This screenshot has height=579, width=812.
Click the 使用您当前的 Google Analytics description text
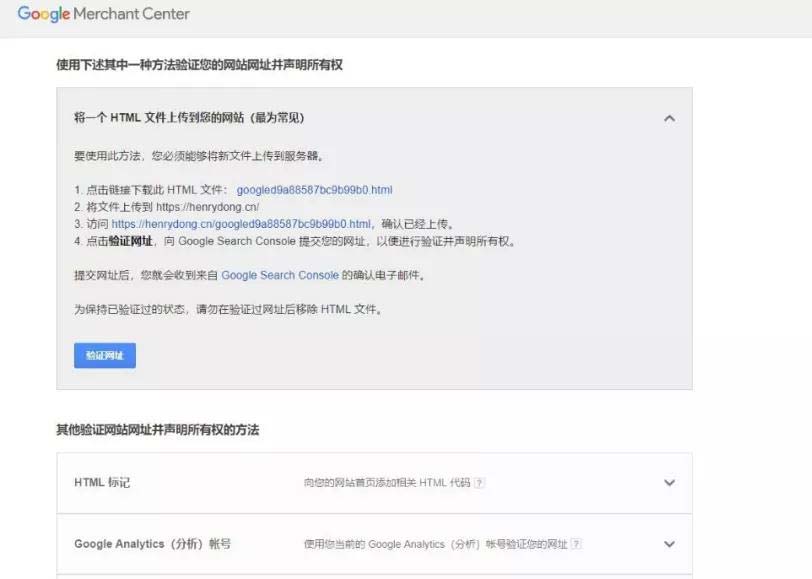436,544
